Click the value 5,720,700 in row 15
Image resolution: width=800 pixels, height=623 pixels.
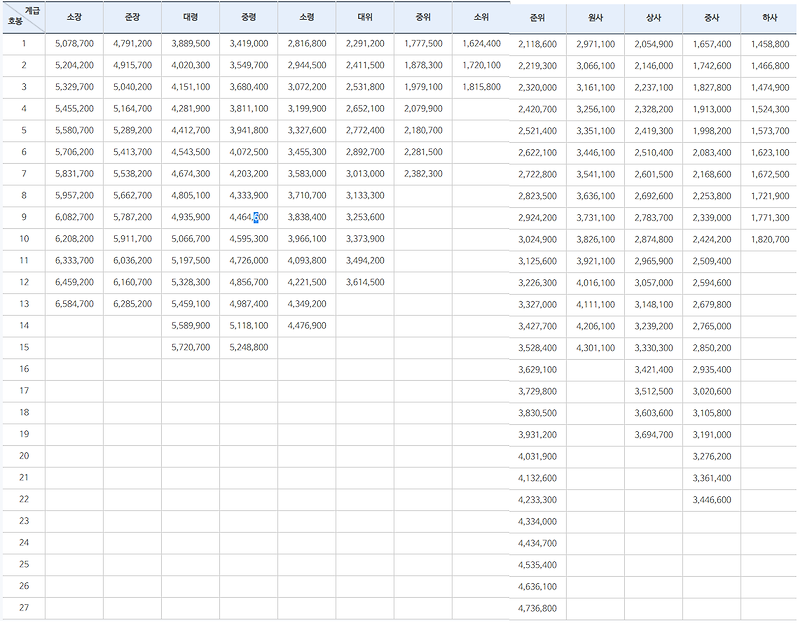tap(191, 347)
